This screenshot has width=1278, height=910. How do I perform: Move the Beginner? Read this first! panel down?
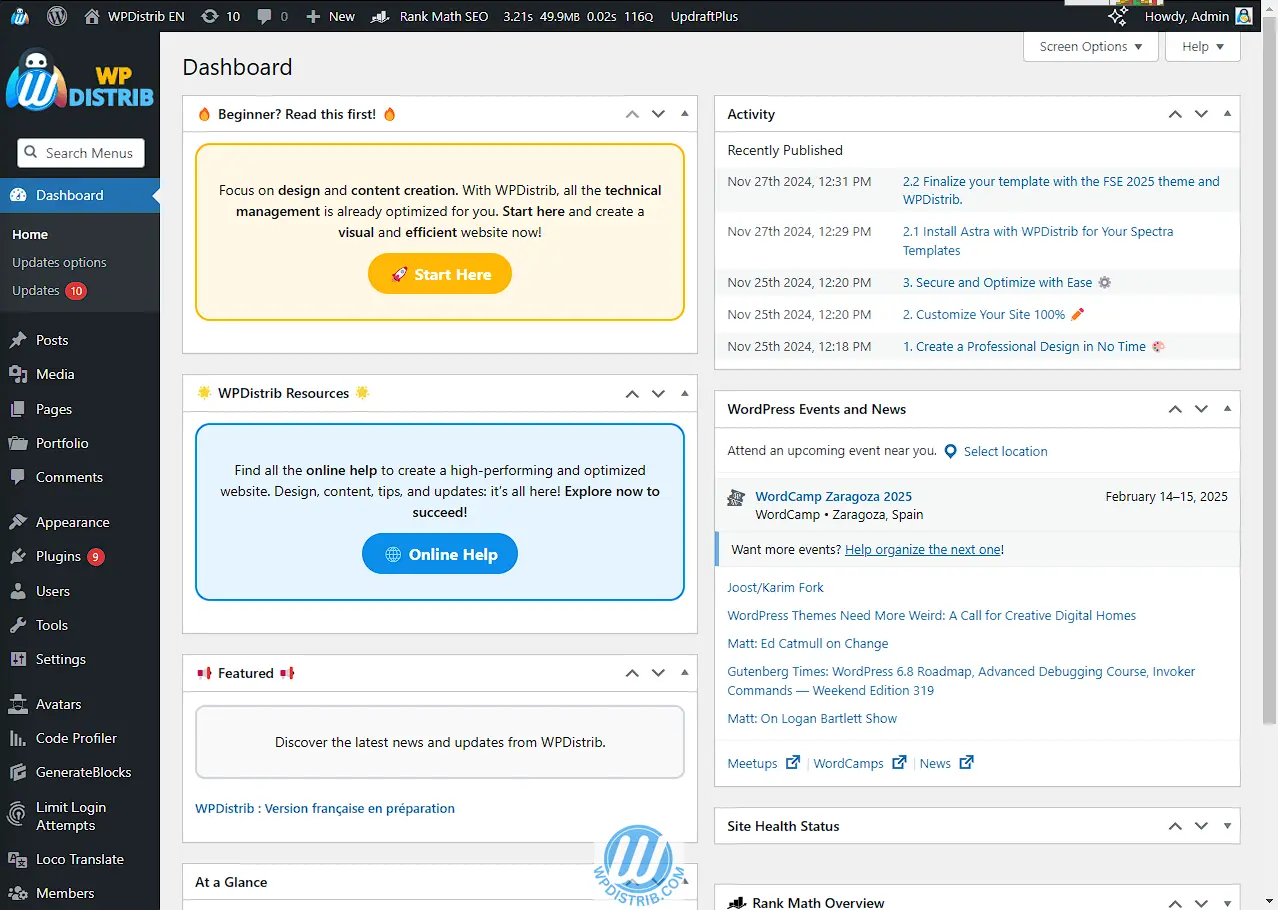click(x=658, y=114)
